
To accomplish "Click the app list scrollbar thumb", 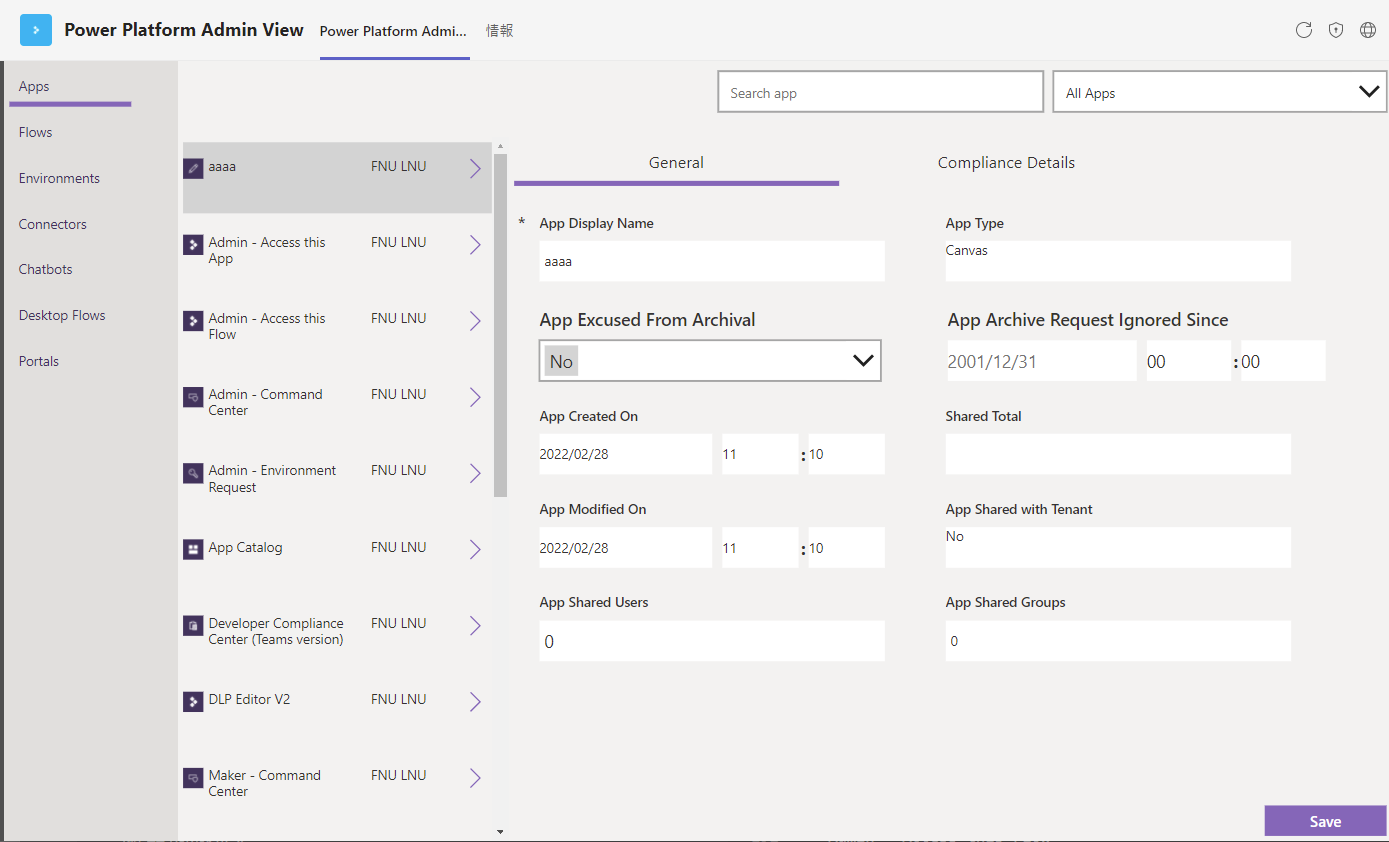I will click(x=500, y=325).
